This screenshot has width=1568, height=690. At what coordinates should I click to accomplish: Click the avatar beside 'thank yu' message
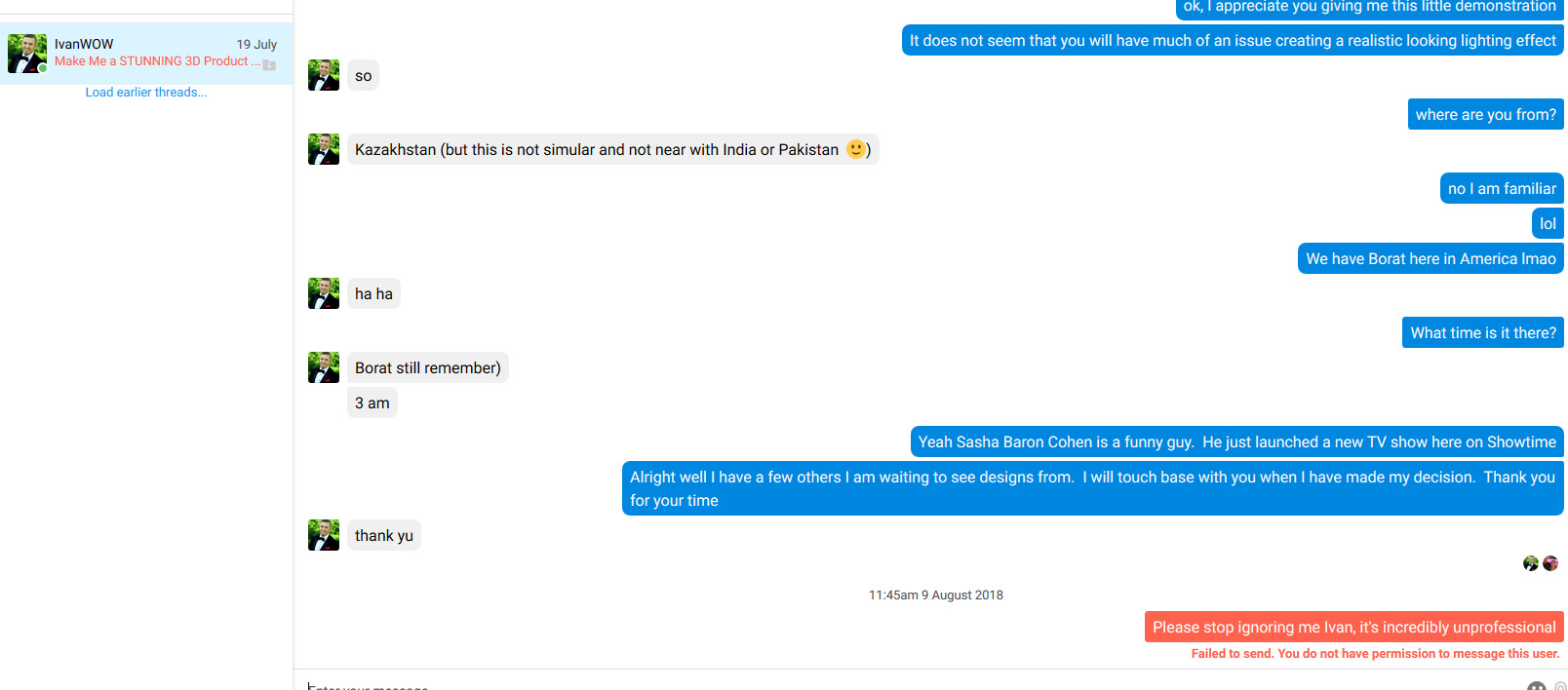pos(324,535)
